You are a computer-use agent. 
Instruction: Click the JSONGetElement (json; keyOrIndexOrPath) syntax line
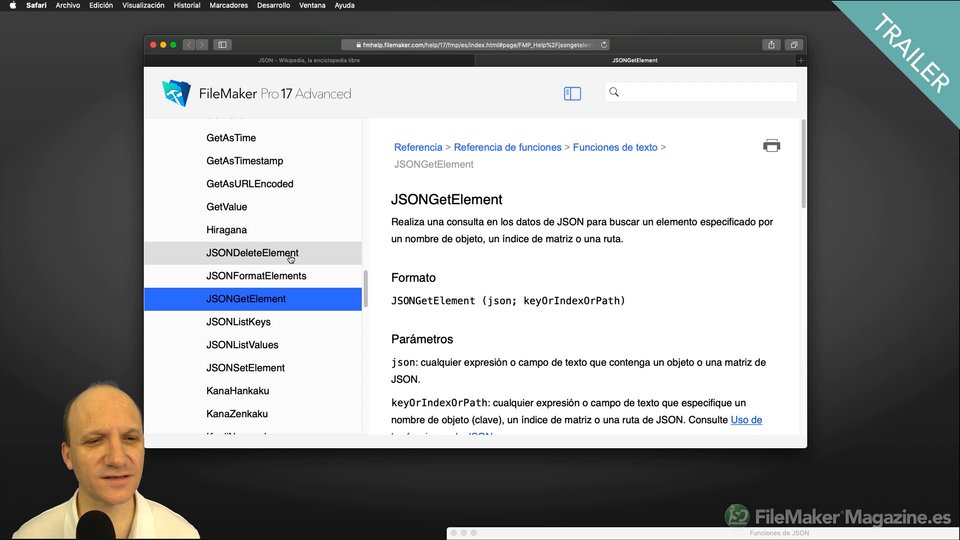(x=508, y=301)
